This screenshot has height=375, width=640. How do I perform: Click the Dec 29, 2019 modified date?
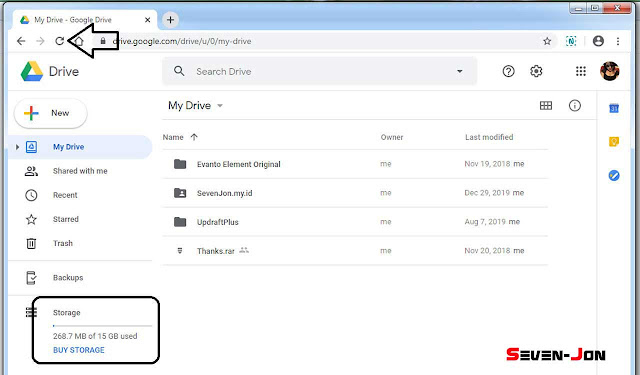pyautogui.click(x=487, y=193)
